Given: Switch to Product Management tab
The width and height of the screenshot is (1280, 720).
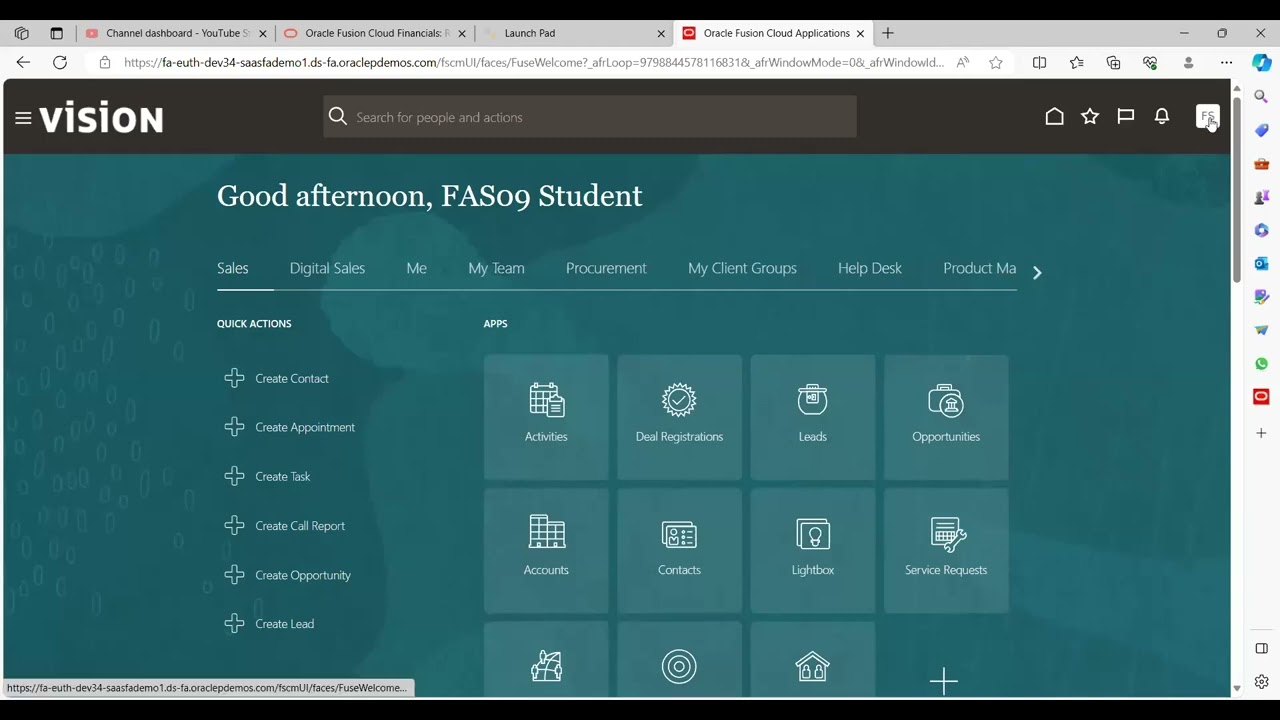Looking at the screenshot, I should [x=979, y=268].
